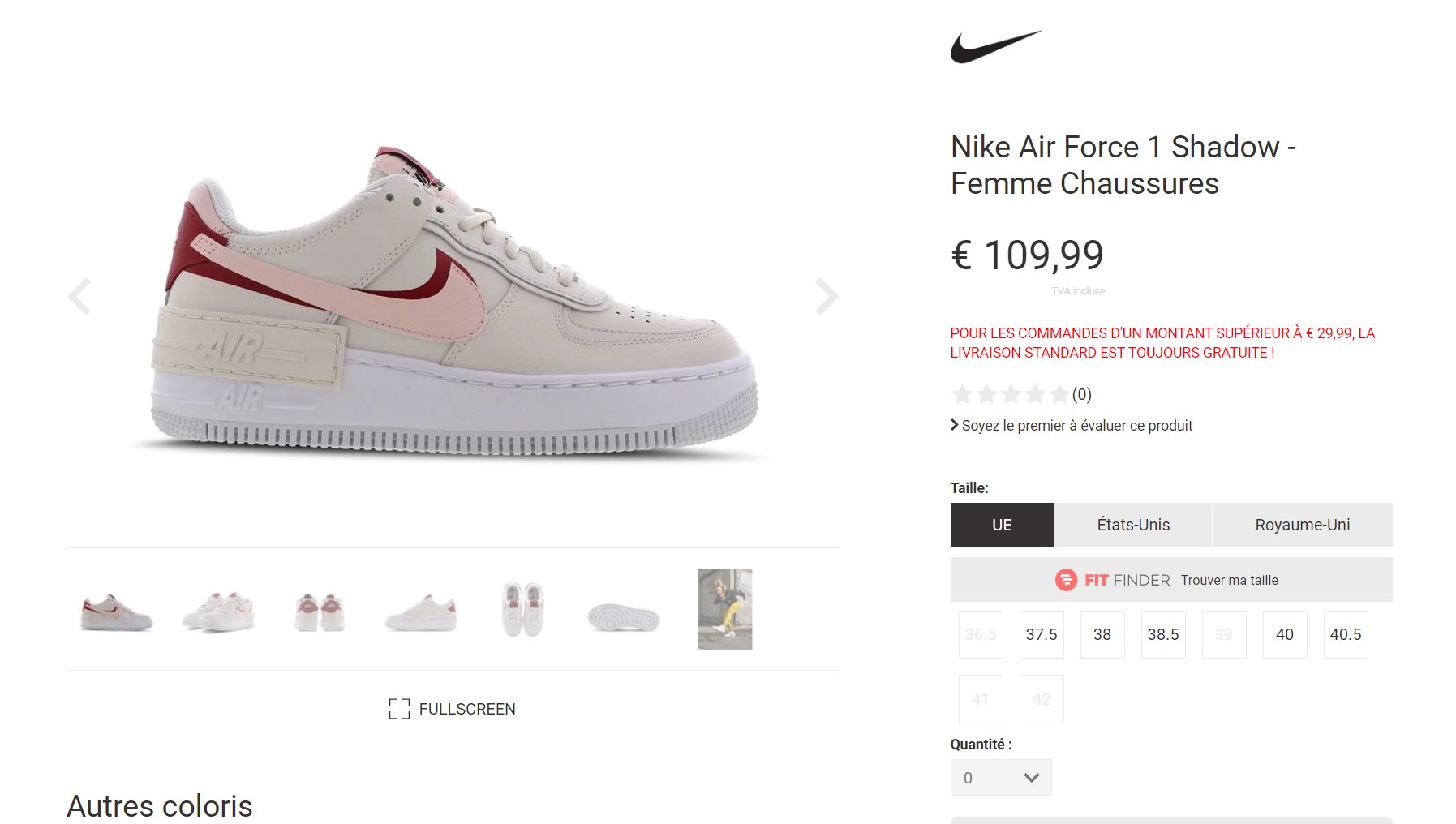Screen dimensions: 1456x824
Task: Switch to États-Unis size tab
Action: (x=1133, y=525)
